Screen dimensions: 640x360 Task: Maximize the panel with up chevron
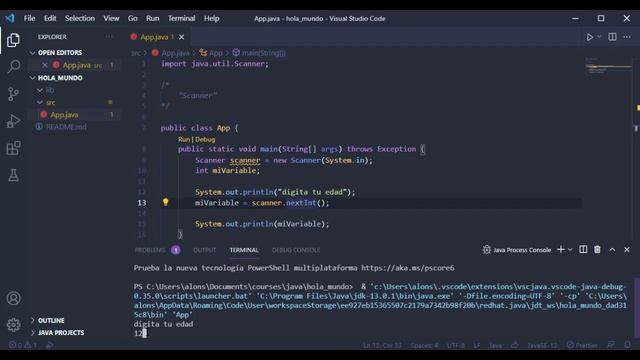point(612,249)
